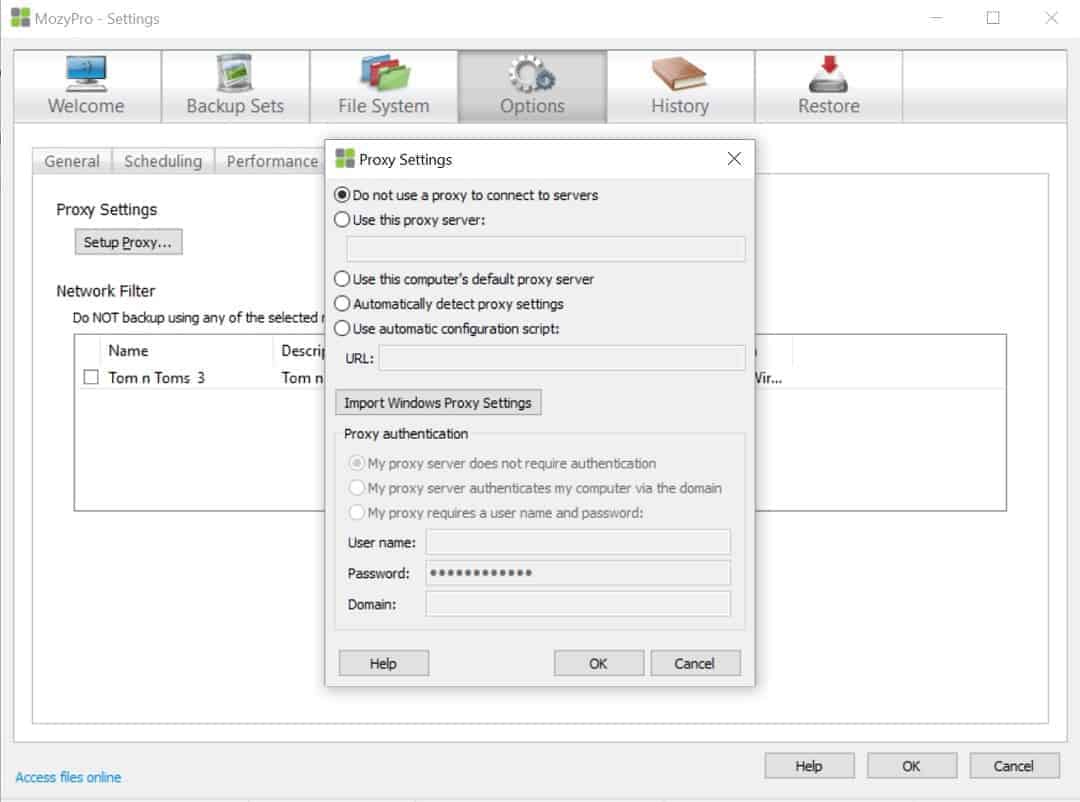
Task: Minimize the MozyPro Settings window
Action: pyautogui.click(x=935, y=18)
